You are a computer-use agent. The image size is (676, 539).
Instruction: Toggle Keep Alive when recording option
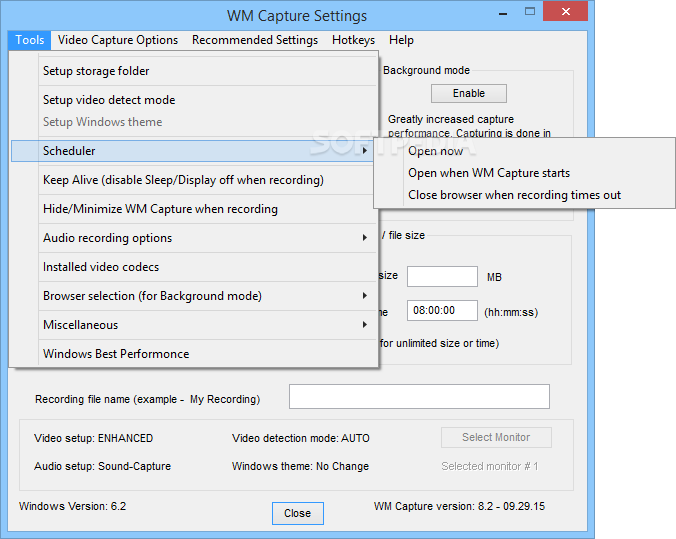point(194,180)
